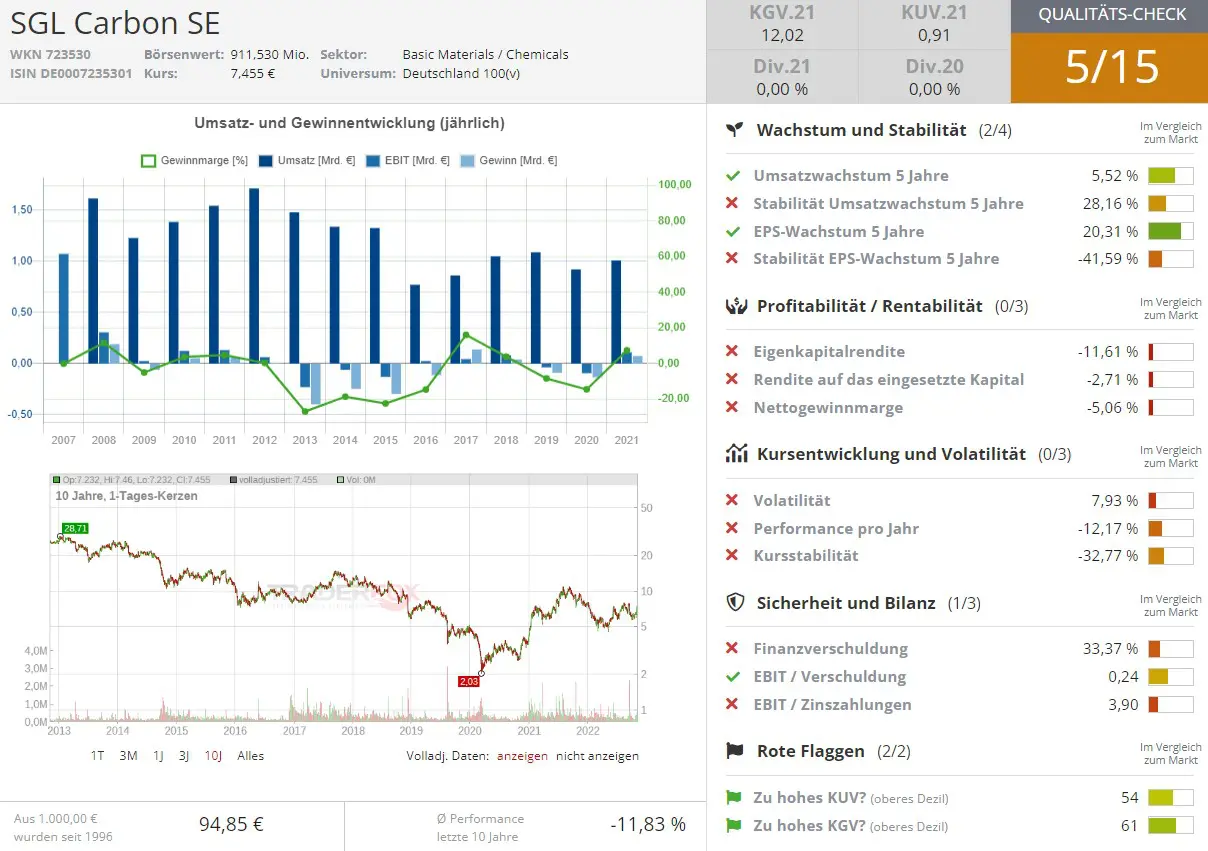The width and height of the screenshot is (1208, 851).
Task: Click the green checkmark for EBIT / Verschuldung
Action: (x=733, y=677)
